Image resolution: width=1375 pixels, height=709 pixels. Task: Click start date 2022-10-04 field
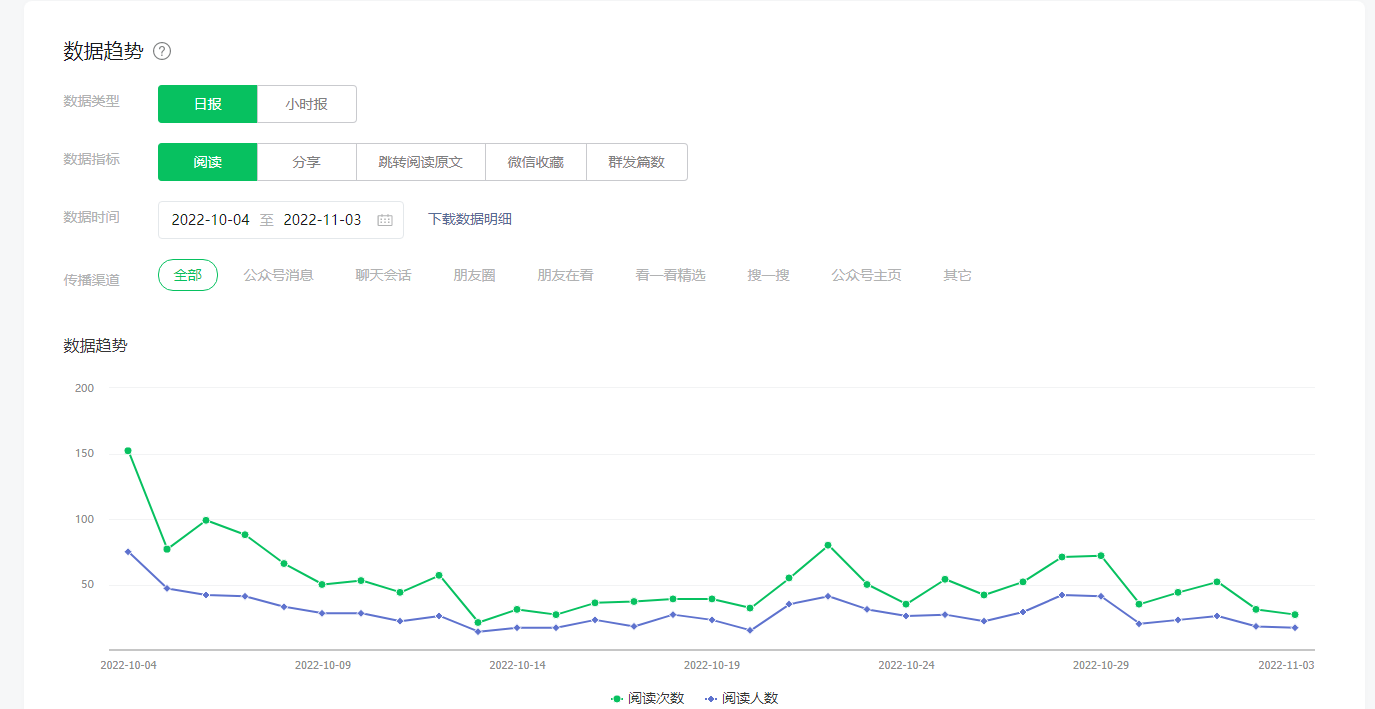coord(210,220)
